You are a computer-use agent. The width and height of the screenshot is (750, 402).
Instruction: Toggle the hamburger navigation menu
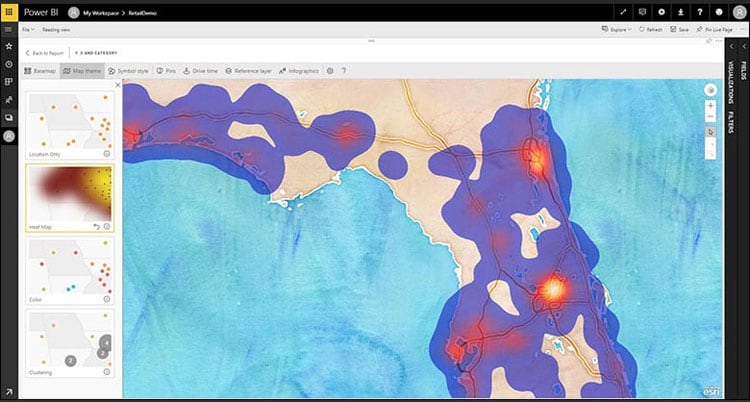tap(8, 30)
